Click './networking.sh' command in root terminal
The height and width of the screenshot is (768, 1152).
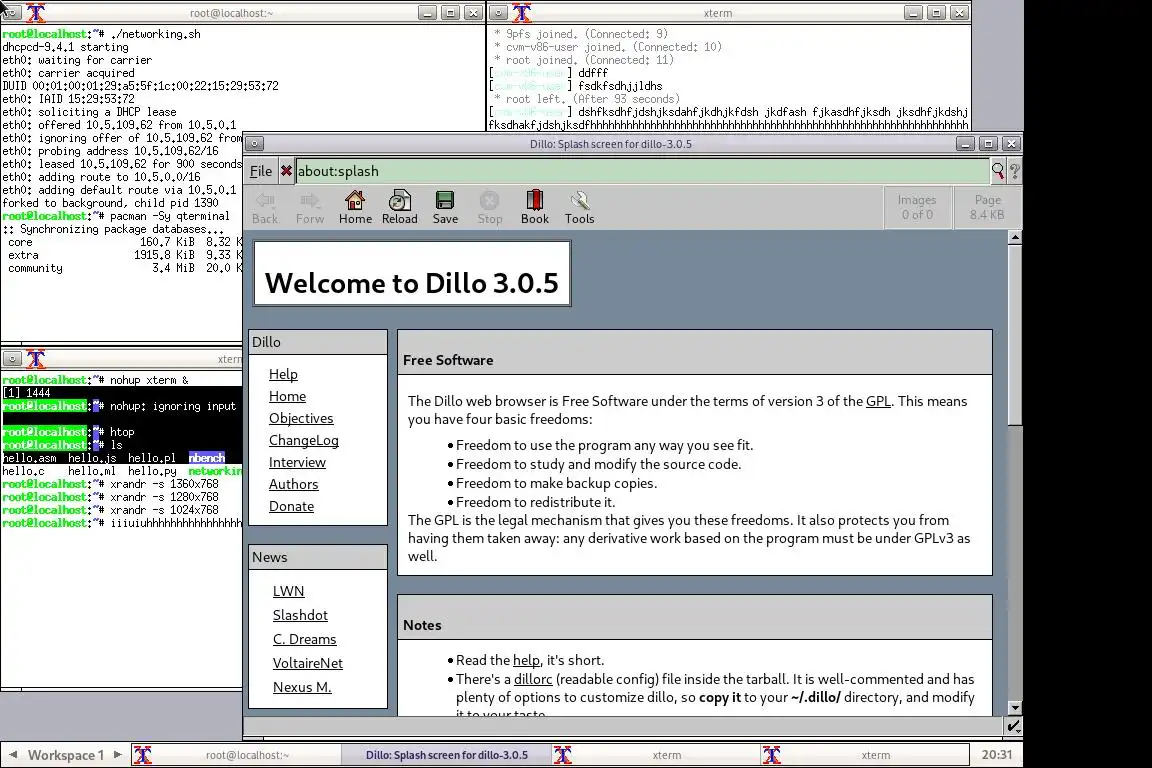(x=155, y=34)
